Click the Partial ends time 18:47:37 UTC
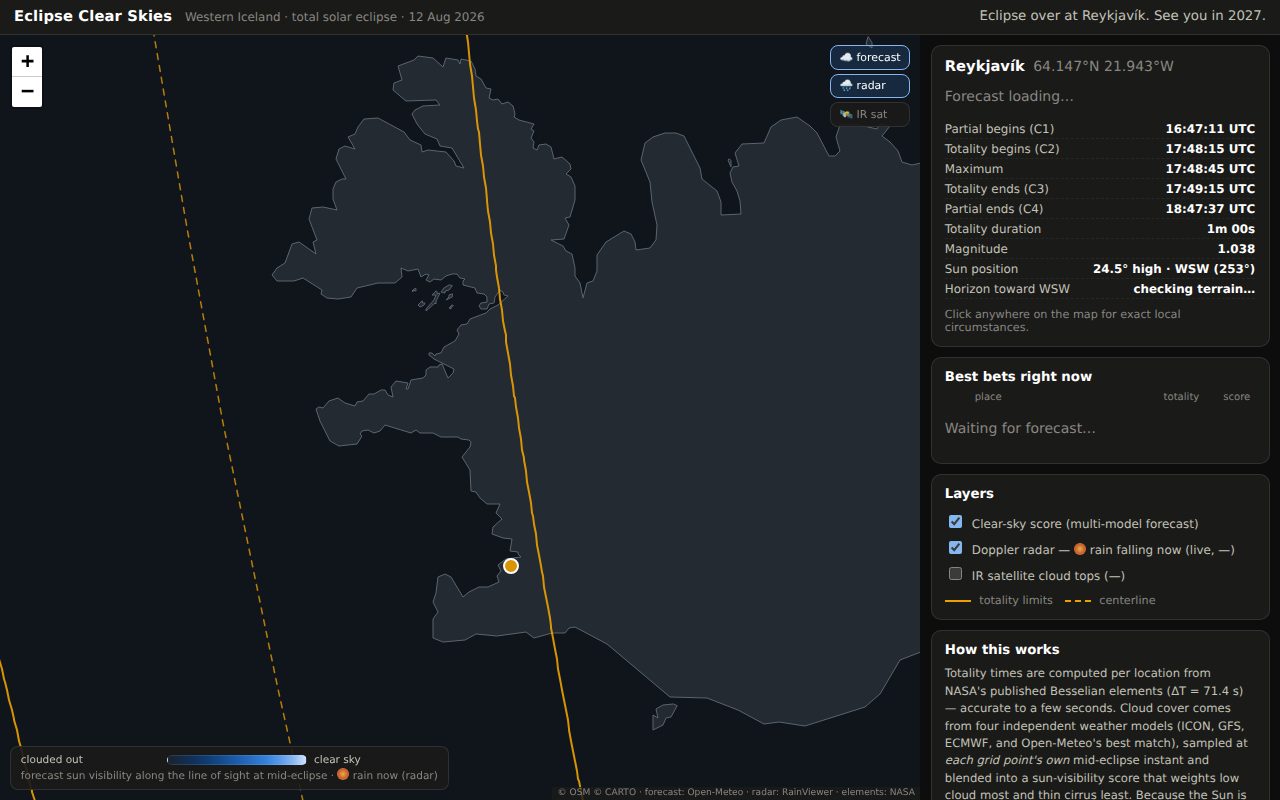1280x800 pixels. coord(1210,209)
